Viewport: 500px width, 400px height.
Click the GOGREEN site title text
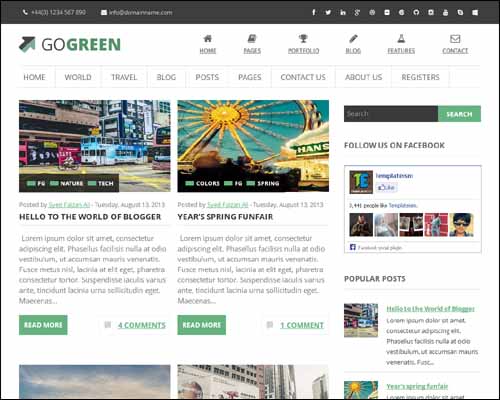(81, 45)
